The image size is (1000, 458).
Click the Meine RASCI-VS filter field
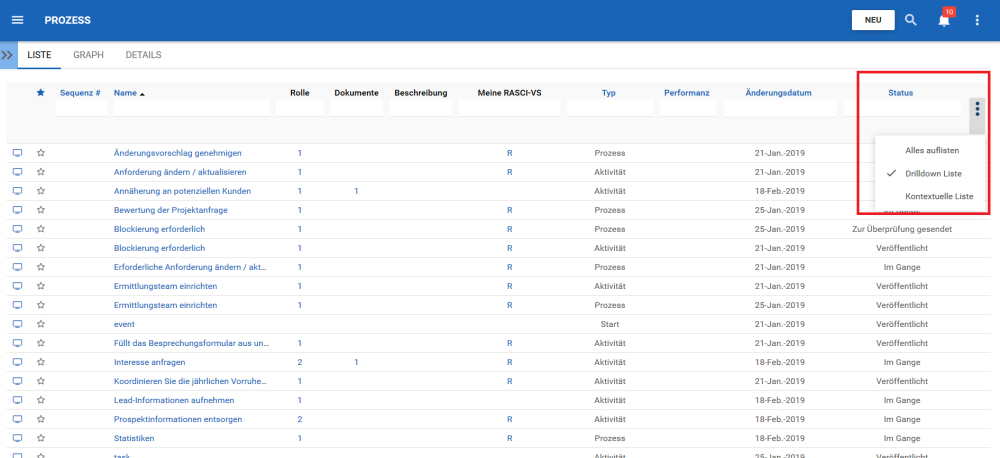pos(510,108)
